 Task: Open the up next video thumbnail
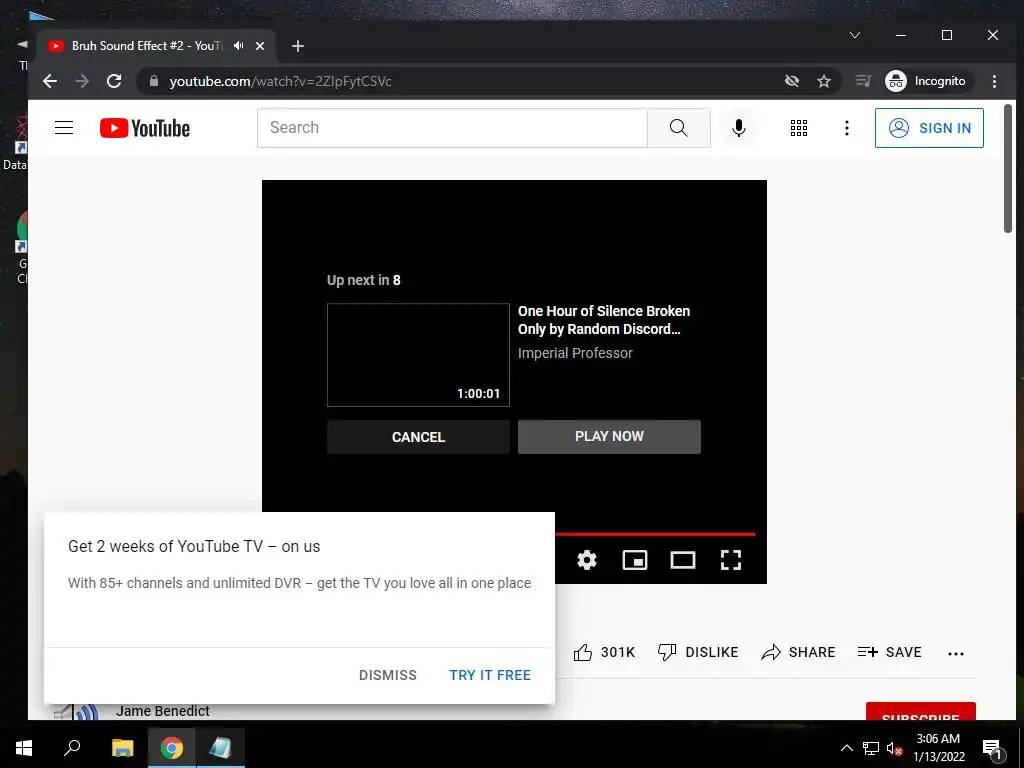418,355
